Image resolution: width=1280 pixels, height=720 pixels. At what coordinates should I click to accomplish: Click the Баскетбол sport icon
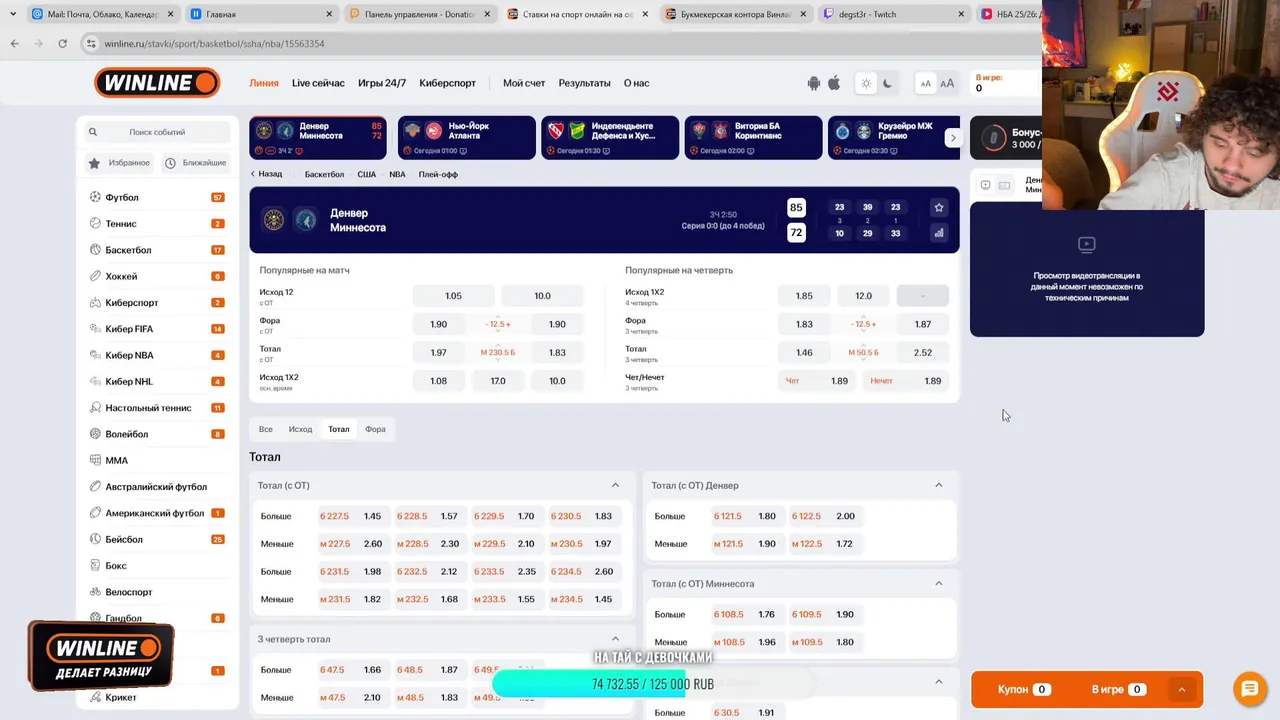pyautogui.click(x=95, y=250)
